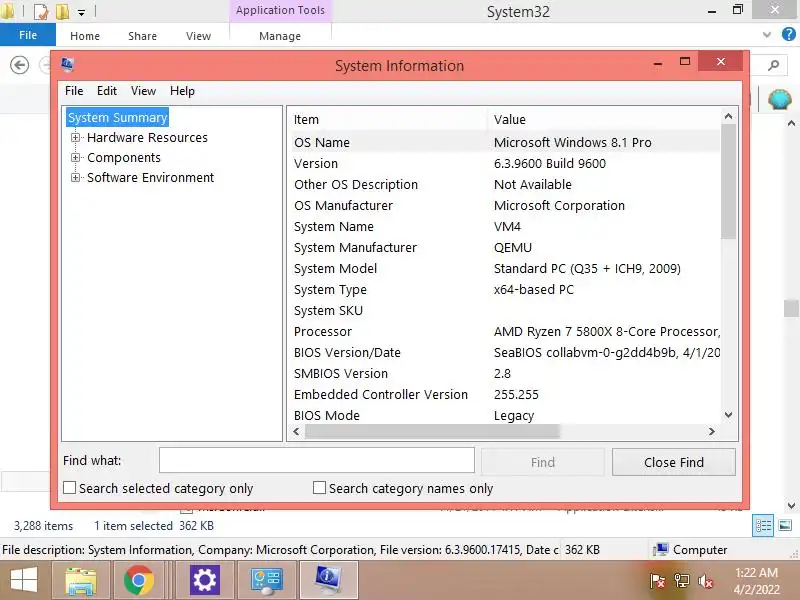This screenshot has height=600, width=800.
Task: Click down arrow of details vertical scrollbar
Action: [x=729, y=415]
